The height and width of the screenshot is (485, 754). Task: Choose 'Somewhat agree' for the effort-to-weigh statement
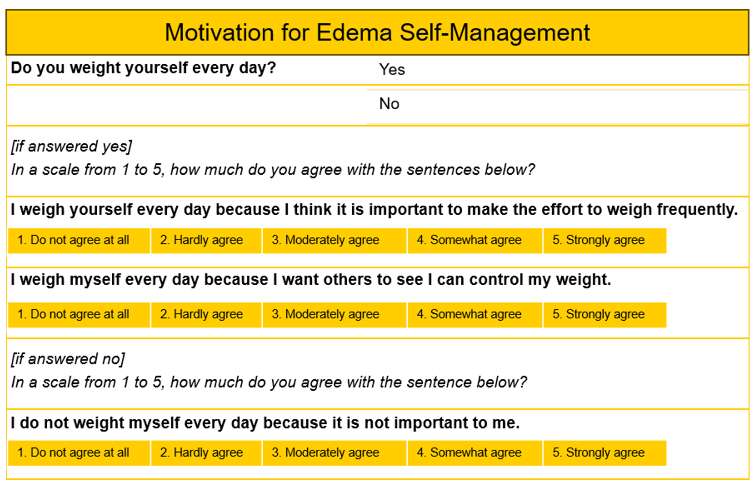[475, 241]
